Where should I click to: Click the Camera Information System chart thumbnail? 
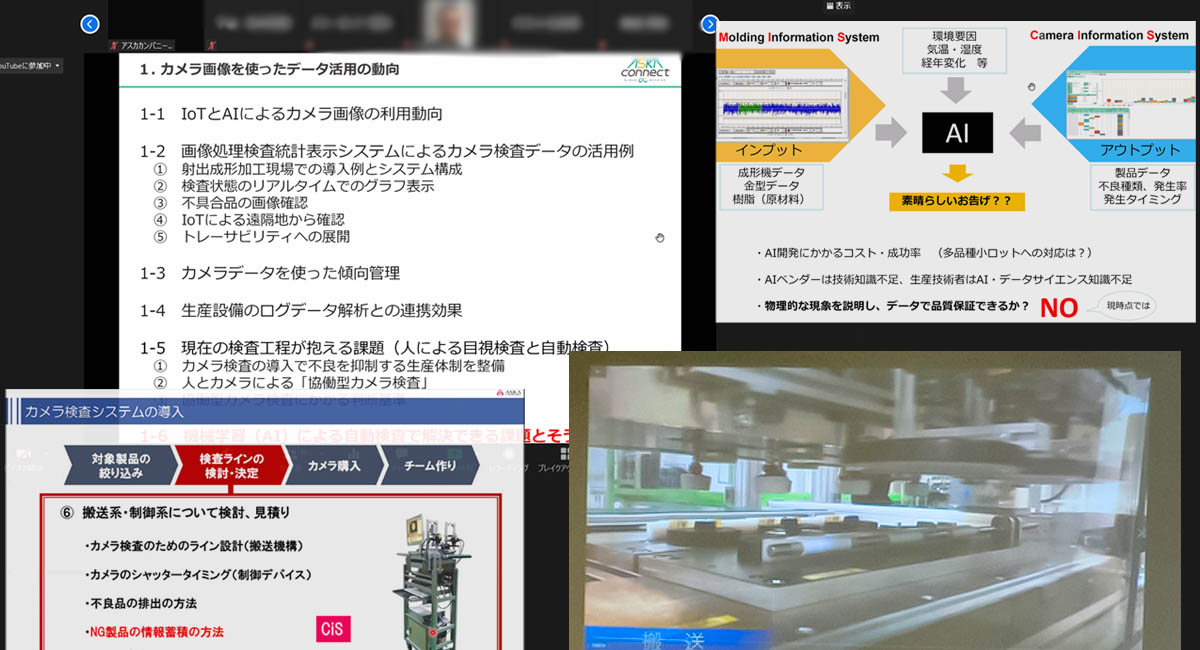[1128, 104]
